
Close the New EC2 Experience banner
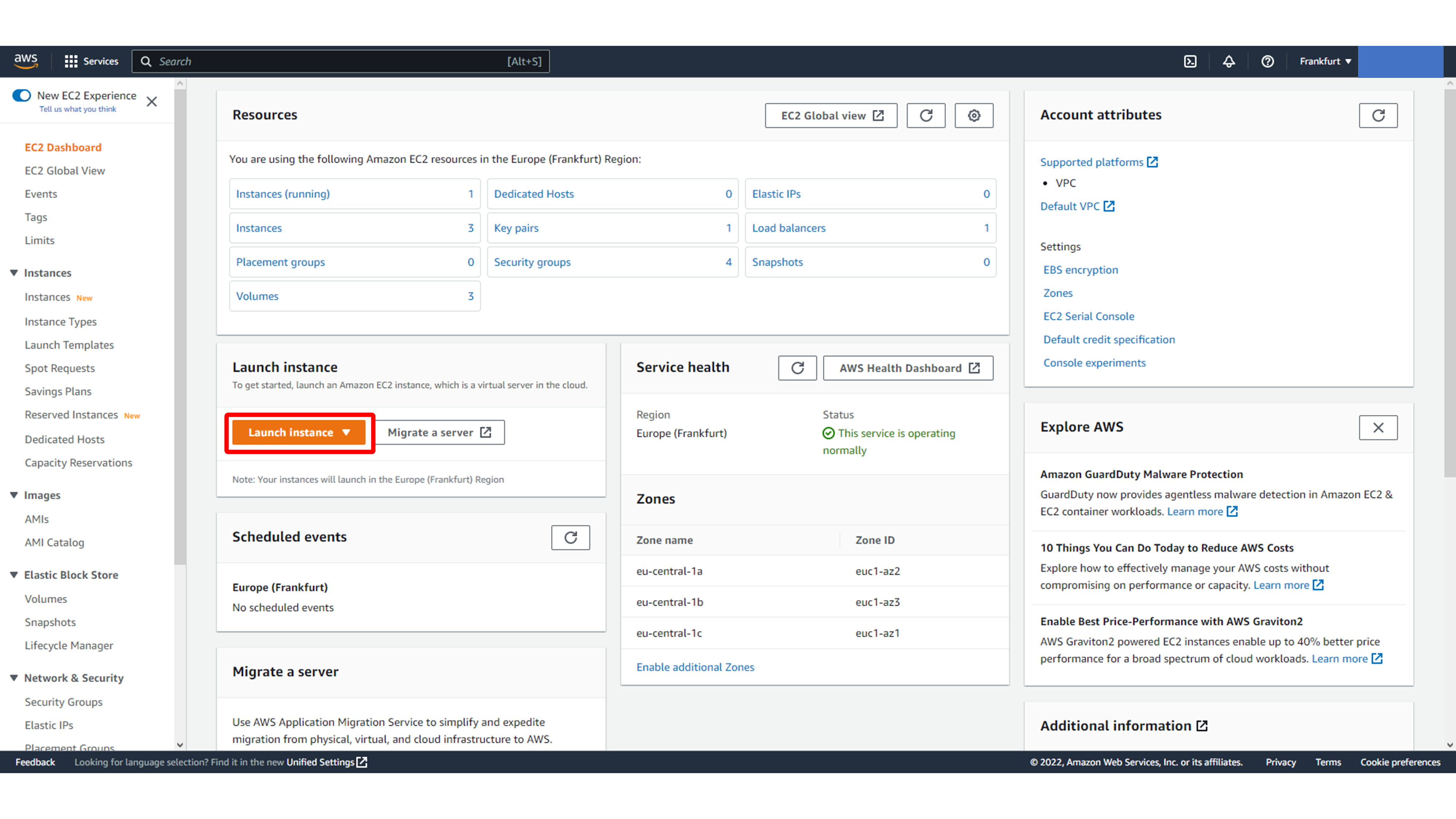[151, 102]
